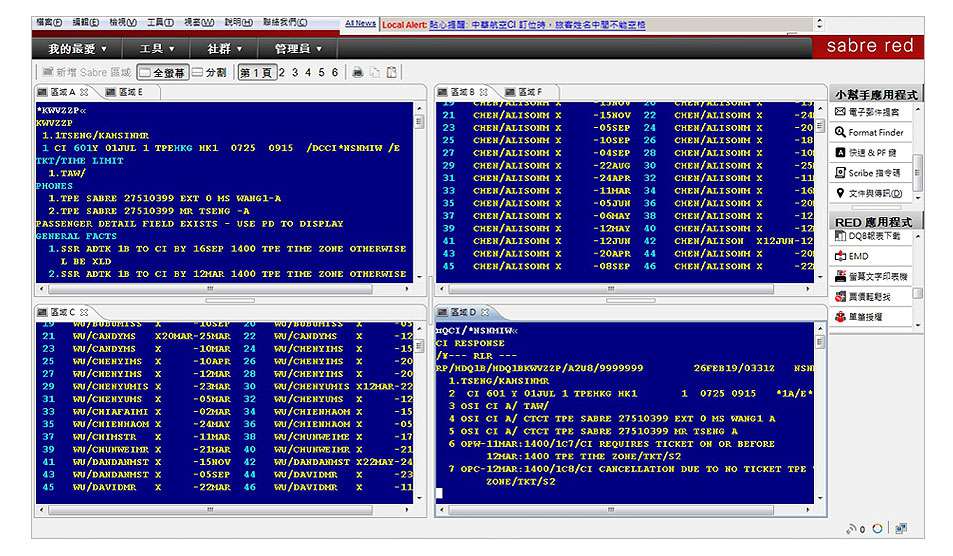This screenshot has height=556, width=953.
Task: Open the 票價輕鬆找 application
Action: tap(869, 297)
